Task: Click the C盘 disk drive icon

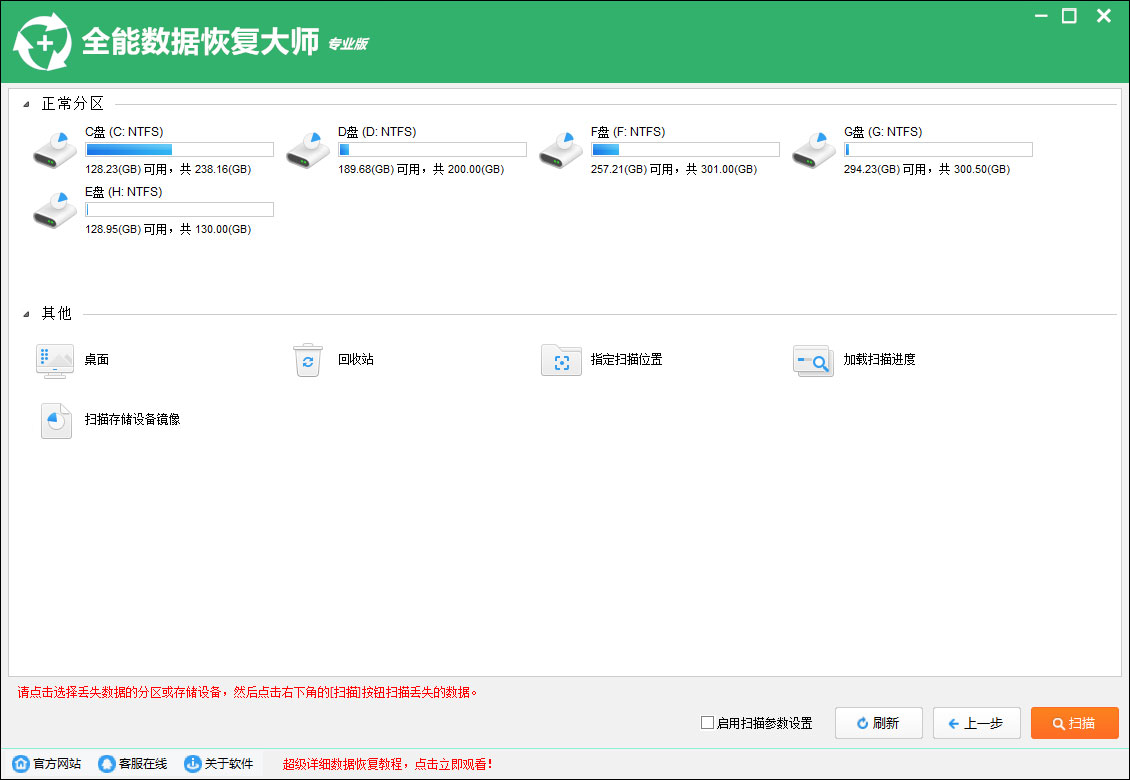Action: (53, 149)
